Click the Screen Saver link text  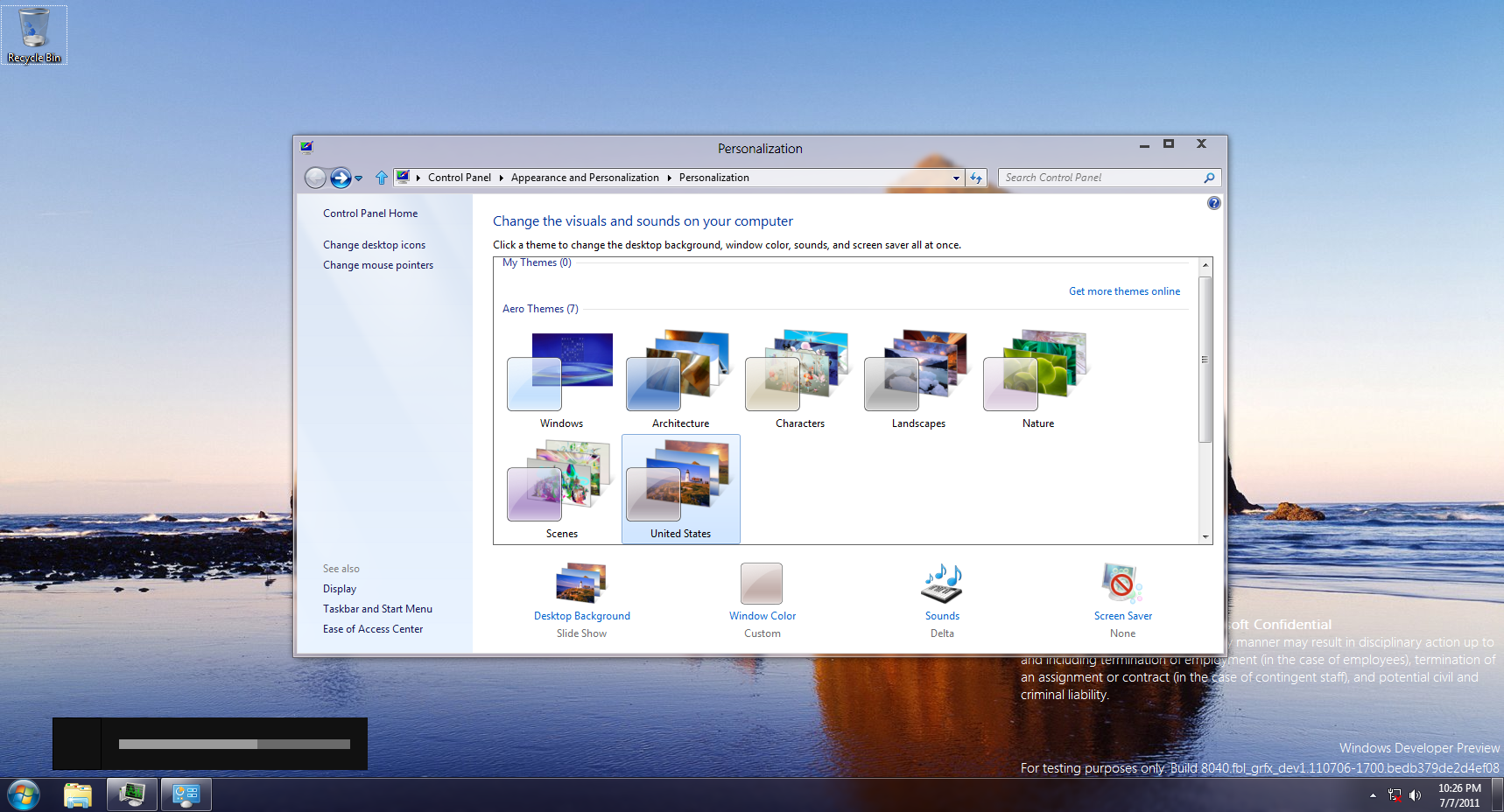(1123, 616)
